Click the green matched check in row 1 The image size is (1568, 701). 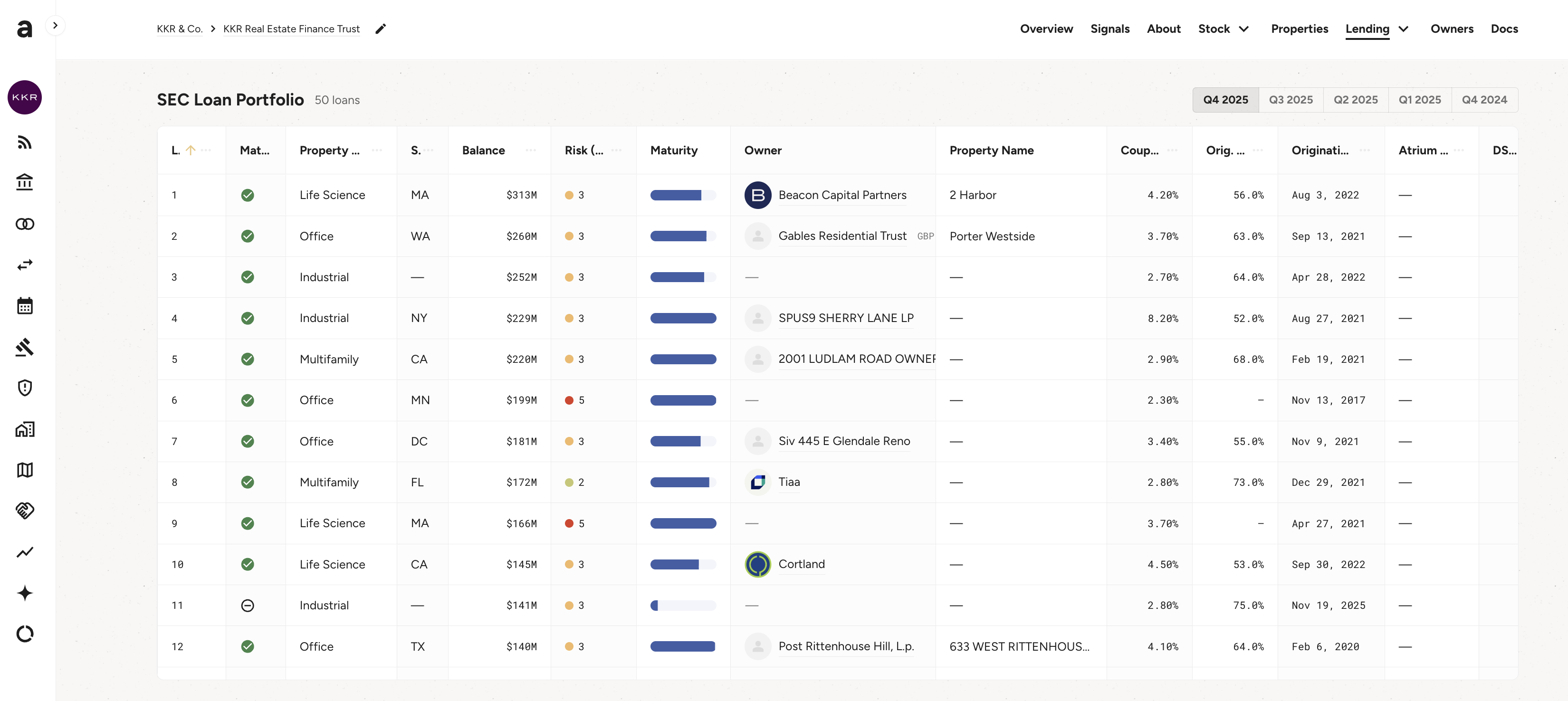point(247,195)
